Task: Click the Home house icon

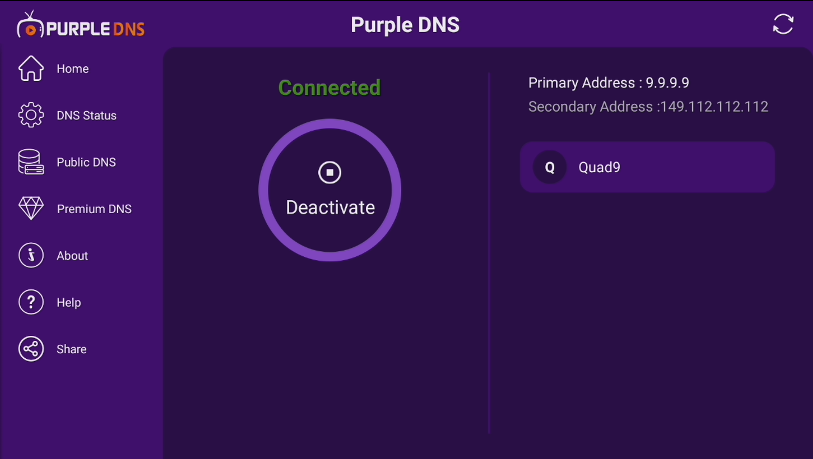Action: tap(31, 69)
